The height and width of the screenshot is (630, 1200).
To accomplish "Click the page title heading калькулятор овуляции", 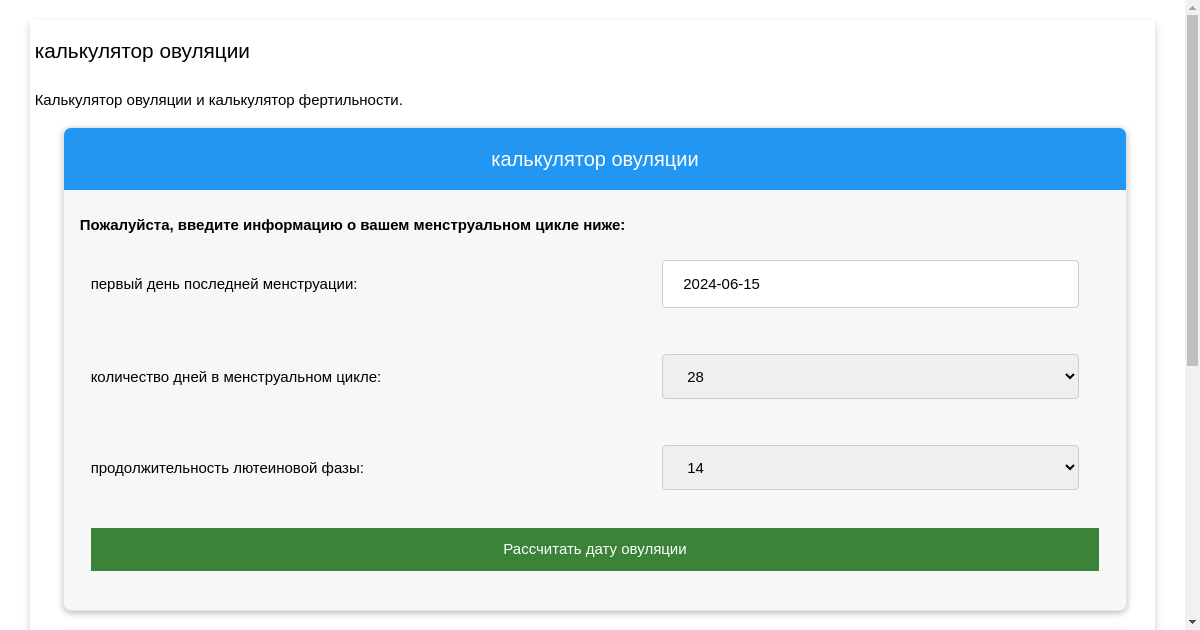I will (x=142, y=52).
